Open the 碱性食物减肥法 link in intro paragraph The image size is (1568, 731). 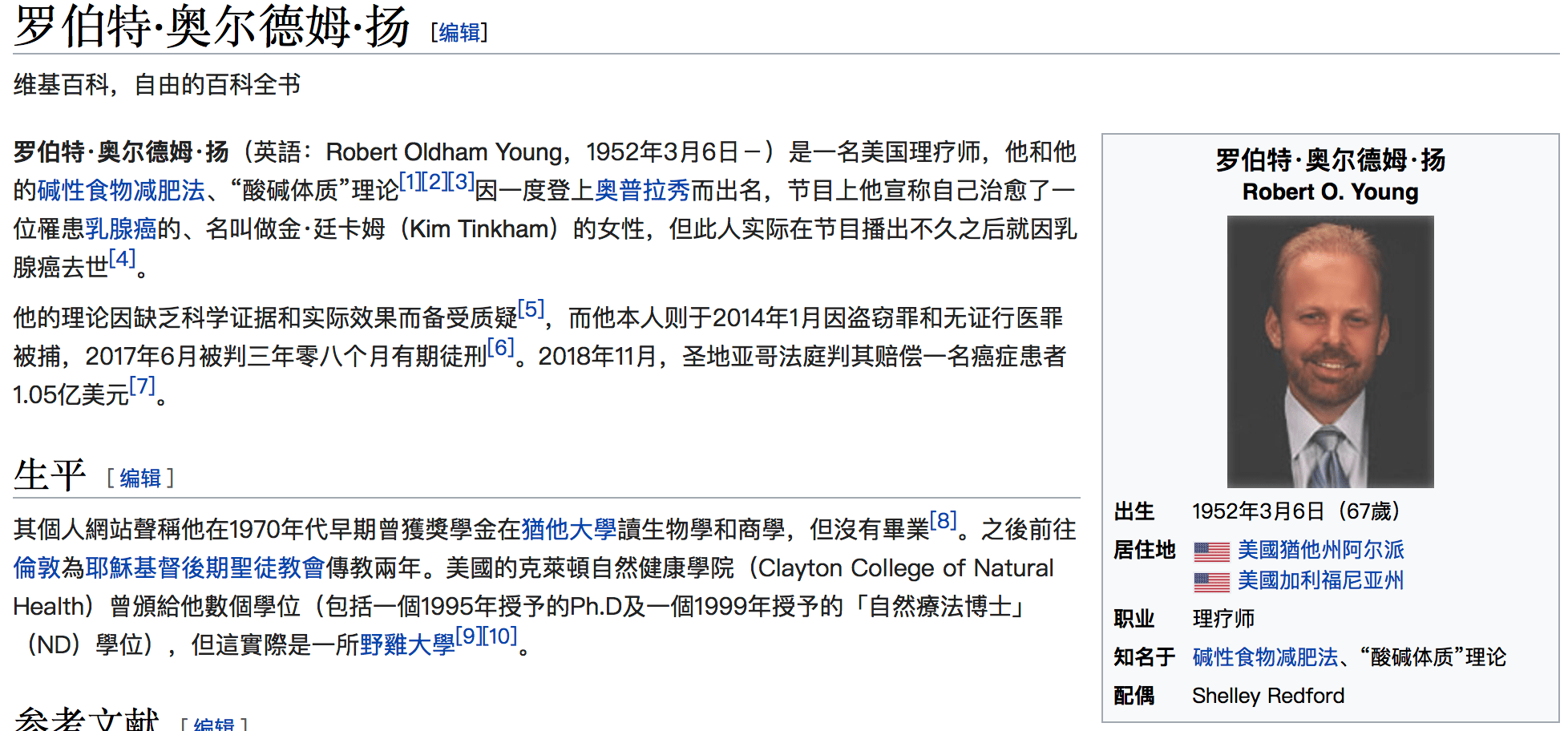(120, 191)
